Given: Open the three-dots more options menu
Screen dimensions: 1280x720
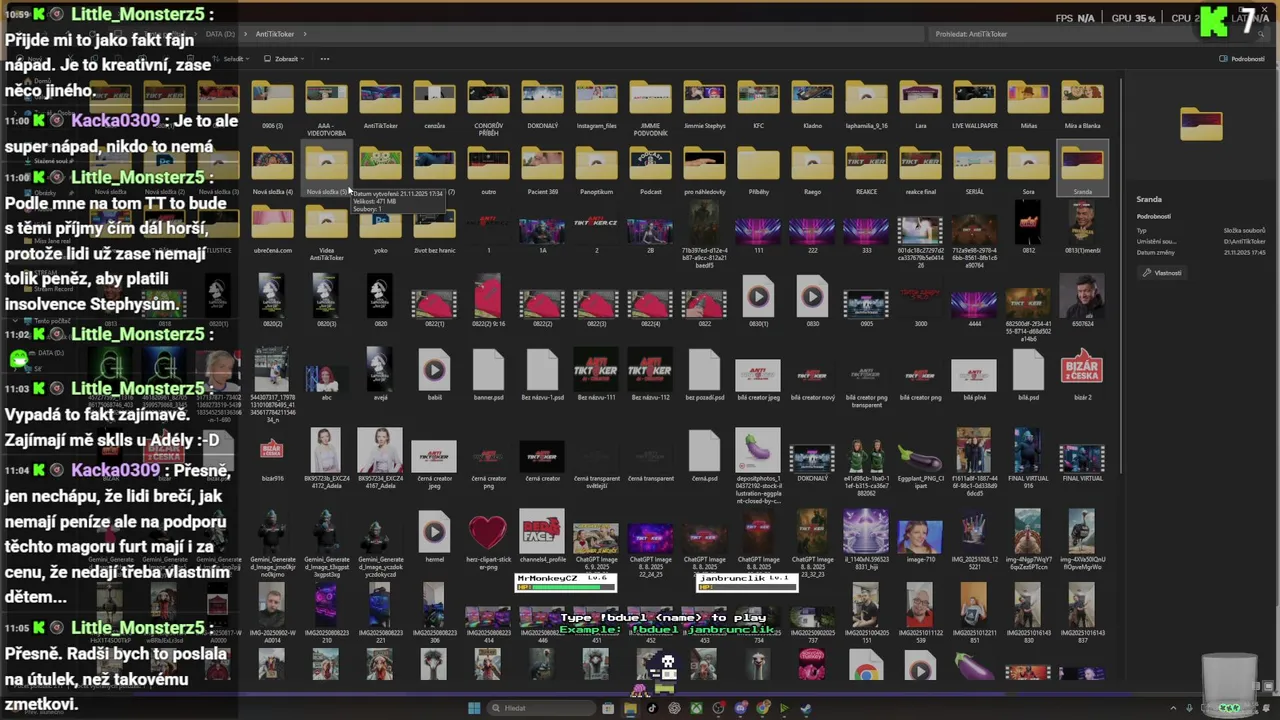Looking at the screenshot, I should (x=325, y=59).
